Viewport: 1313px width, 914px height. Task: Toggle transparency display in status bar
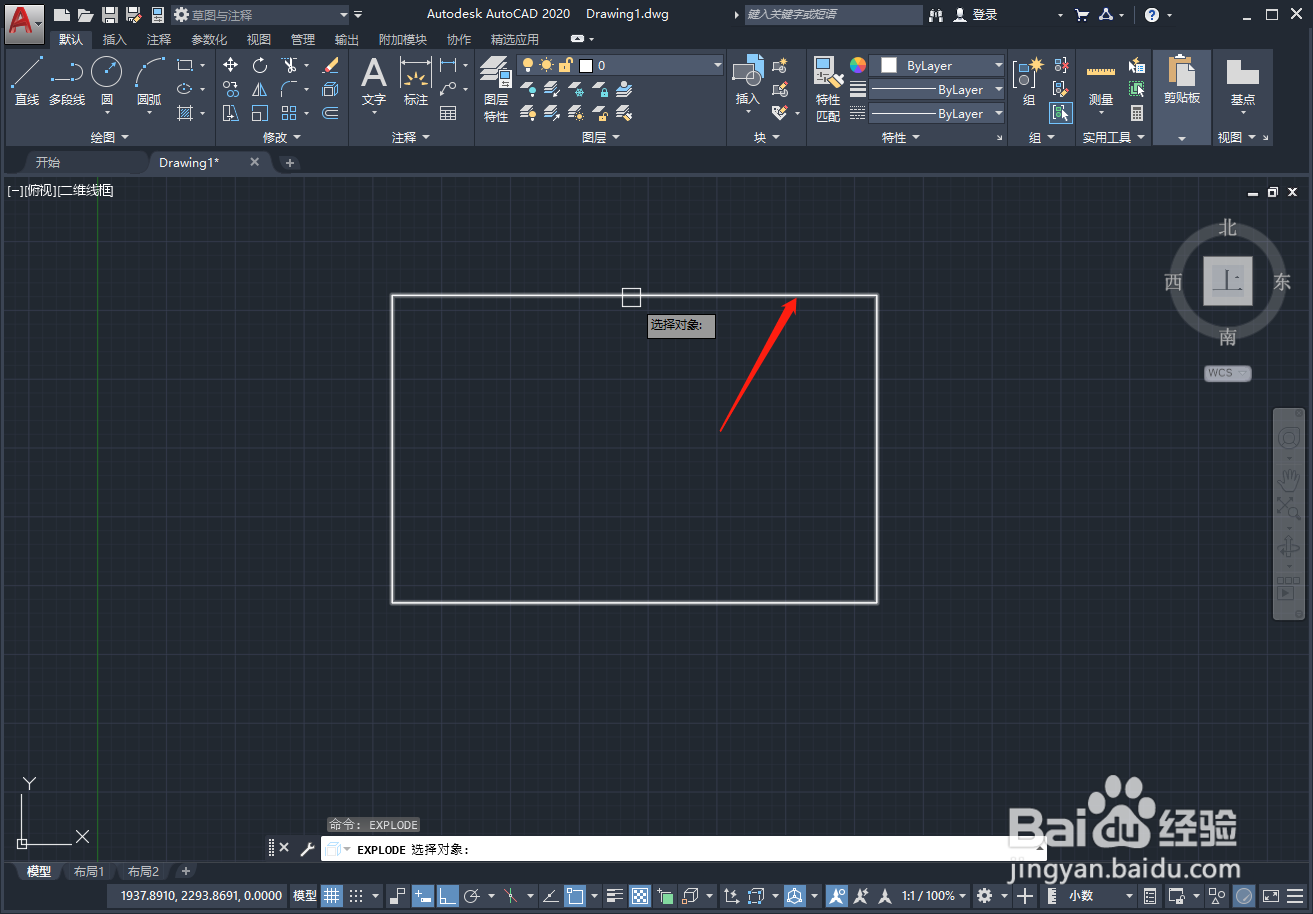(640, 896)
